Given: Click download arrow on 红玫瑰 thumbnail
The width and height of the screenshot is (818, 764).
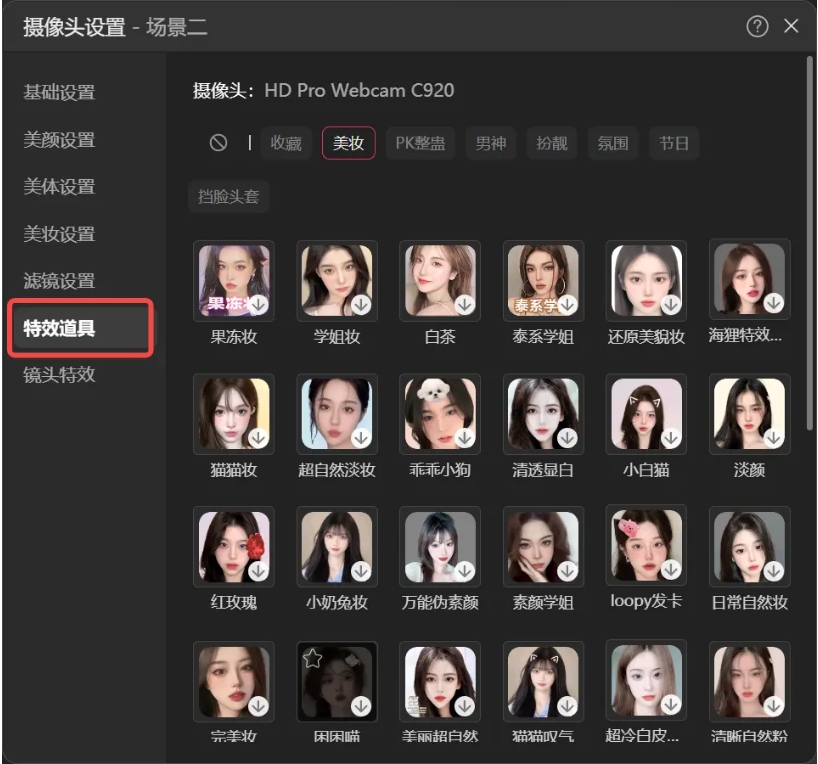Looking at the screenshot, I should (x=258, y=570).
